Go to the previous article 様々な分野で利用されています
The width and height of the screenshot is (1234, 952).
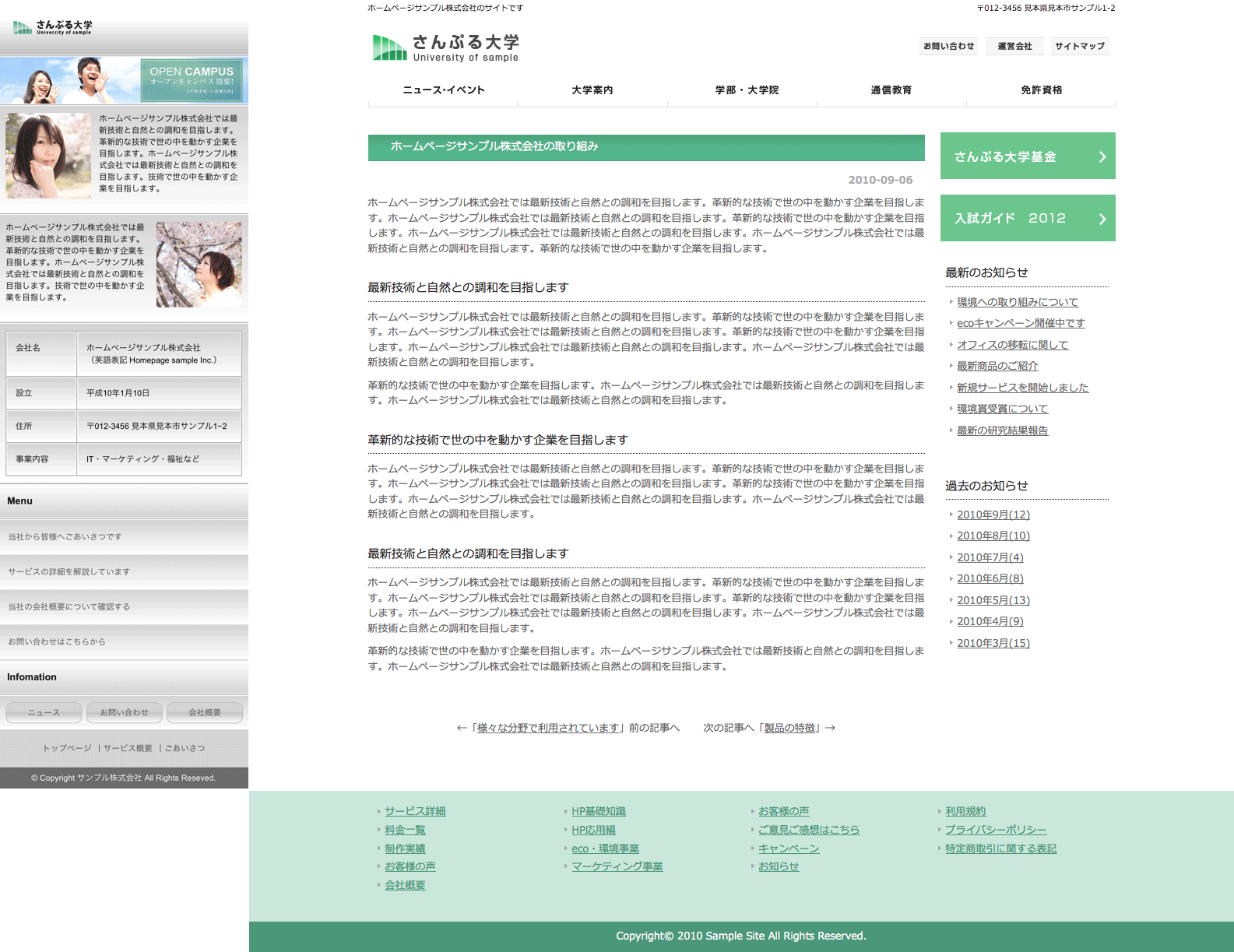[x=548, y=728]
